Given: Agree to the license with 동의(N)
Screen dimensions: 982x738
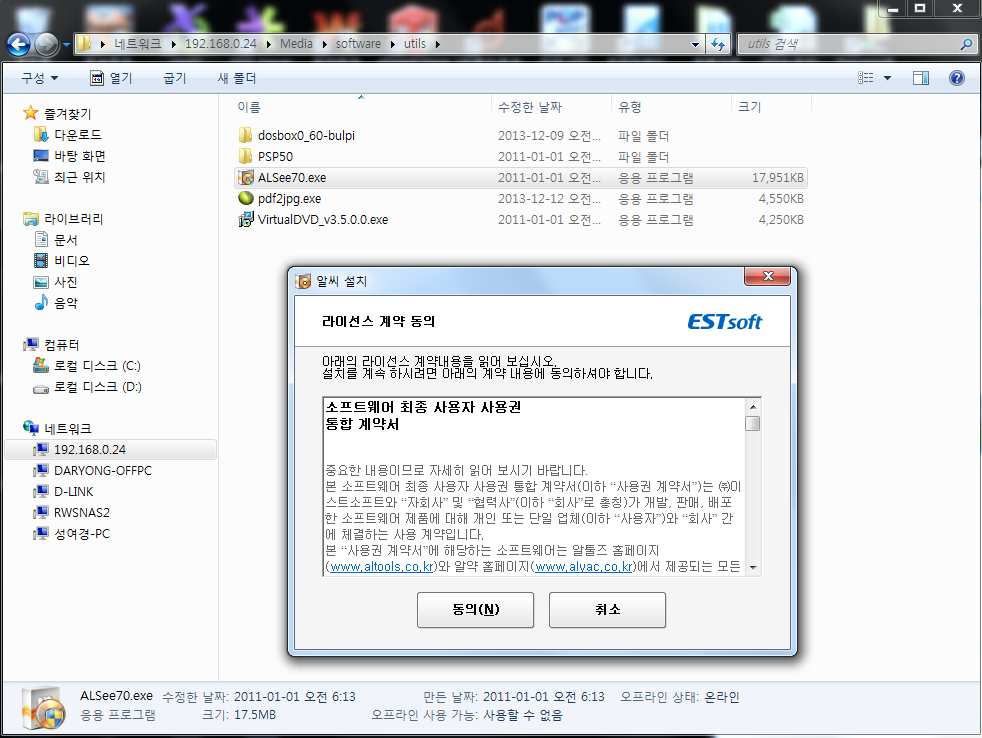Looking at the screenshot, I should point(475,610).
